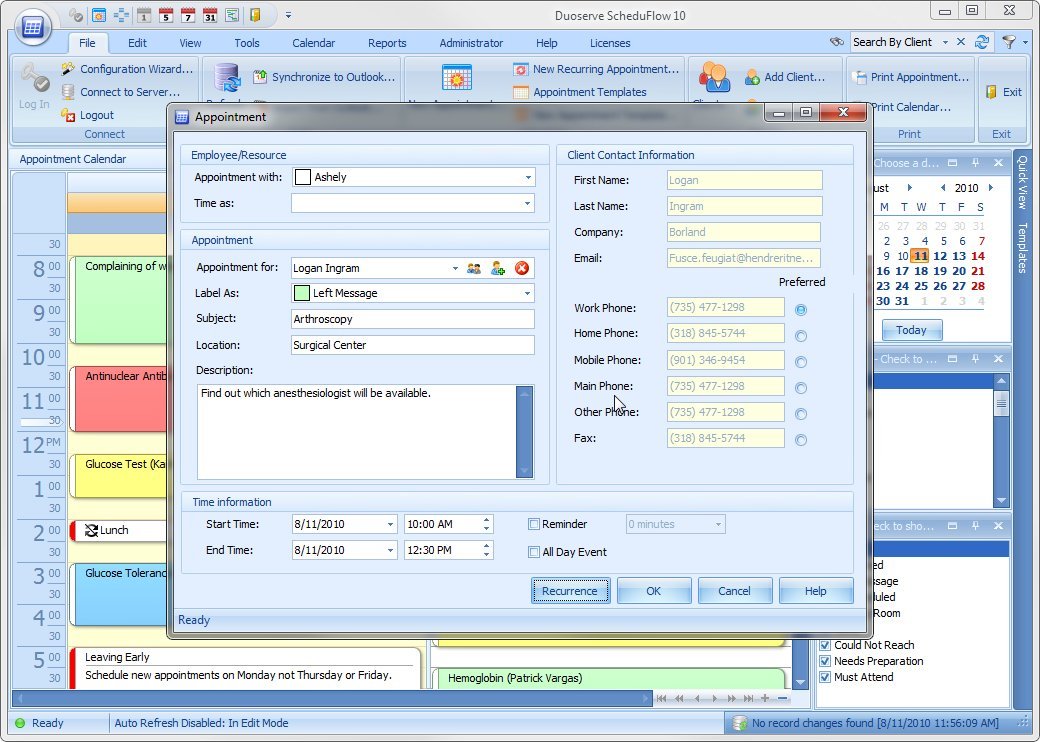
Task: Open the Start Time date dropdown
Action: pyautogui.click(x=391, y=524)
